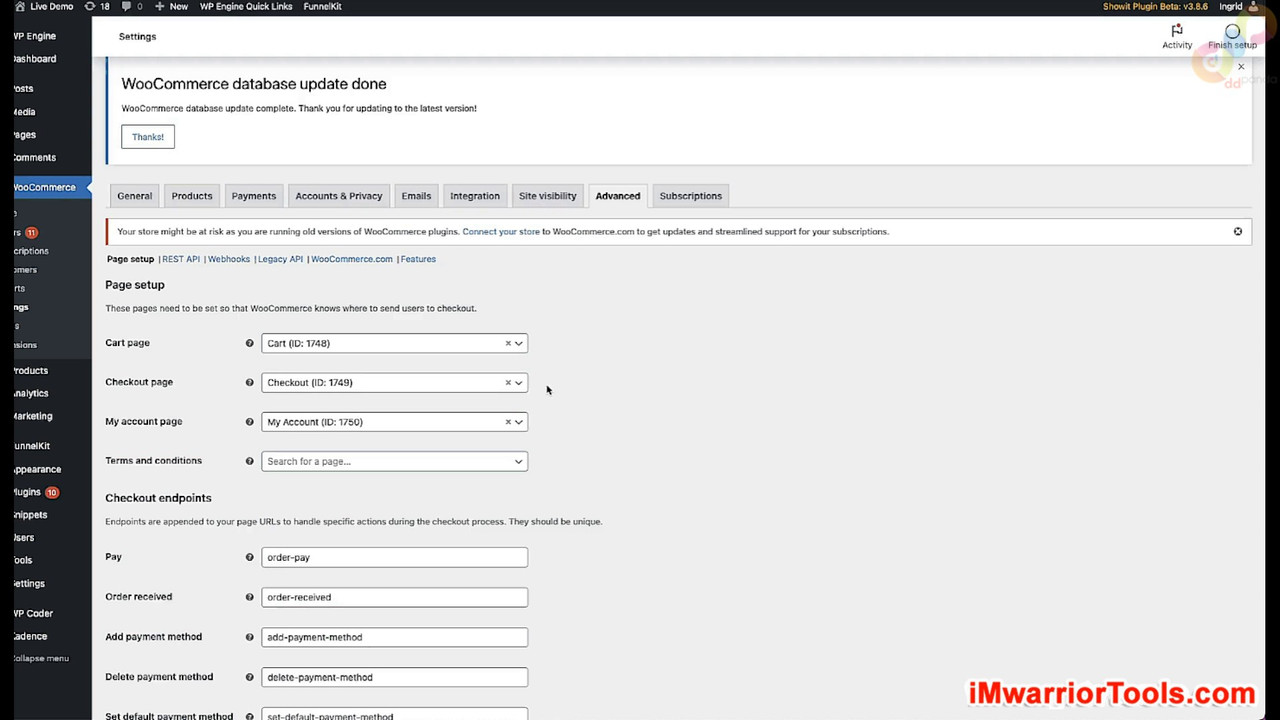Follow the Connect your store link
1280x720 pixels.
[x=501, y=231]
